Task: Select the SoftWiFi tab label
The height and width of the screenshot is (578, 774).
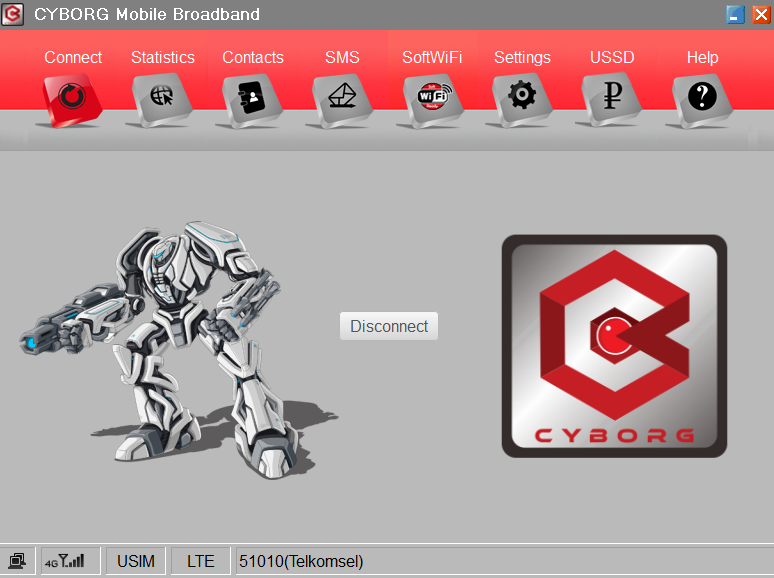Action: click(x=432, y=57)
